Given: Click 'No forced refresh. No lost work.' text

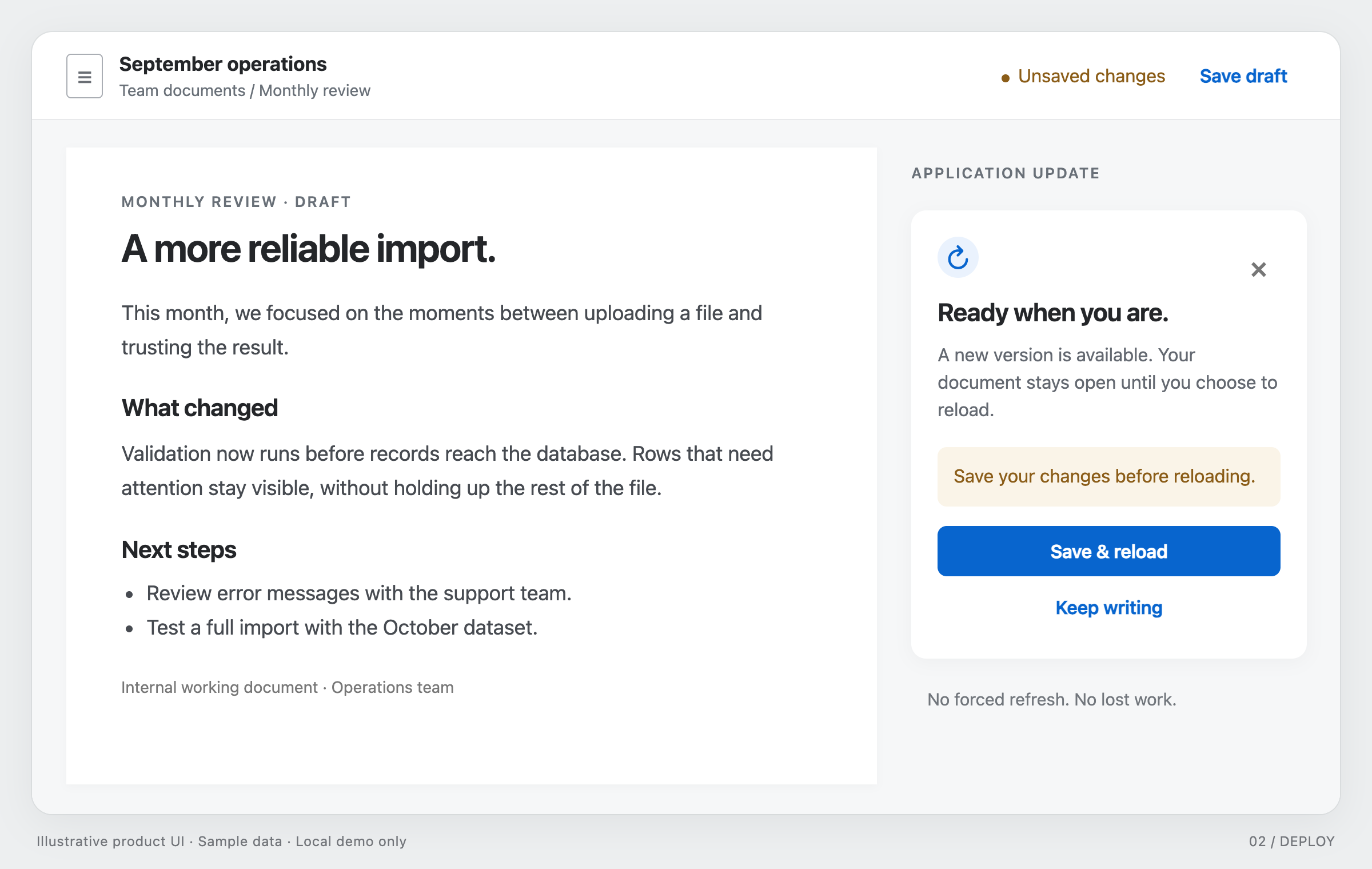Looking at the screenshot, I should pyautogui.click(x=1052, y=700).
